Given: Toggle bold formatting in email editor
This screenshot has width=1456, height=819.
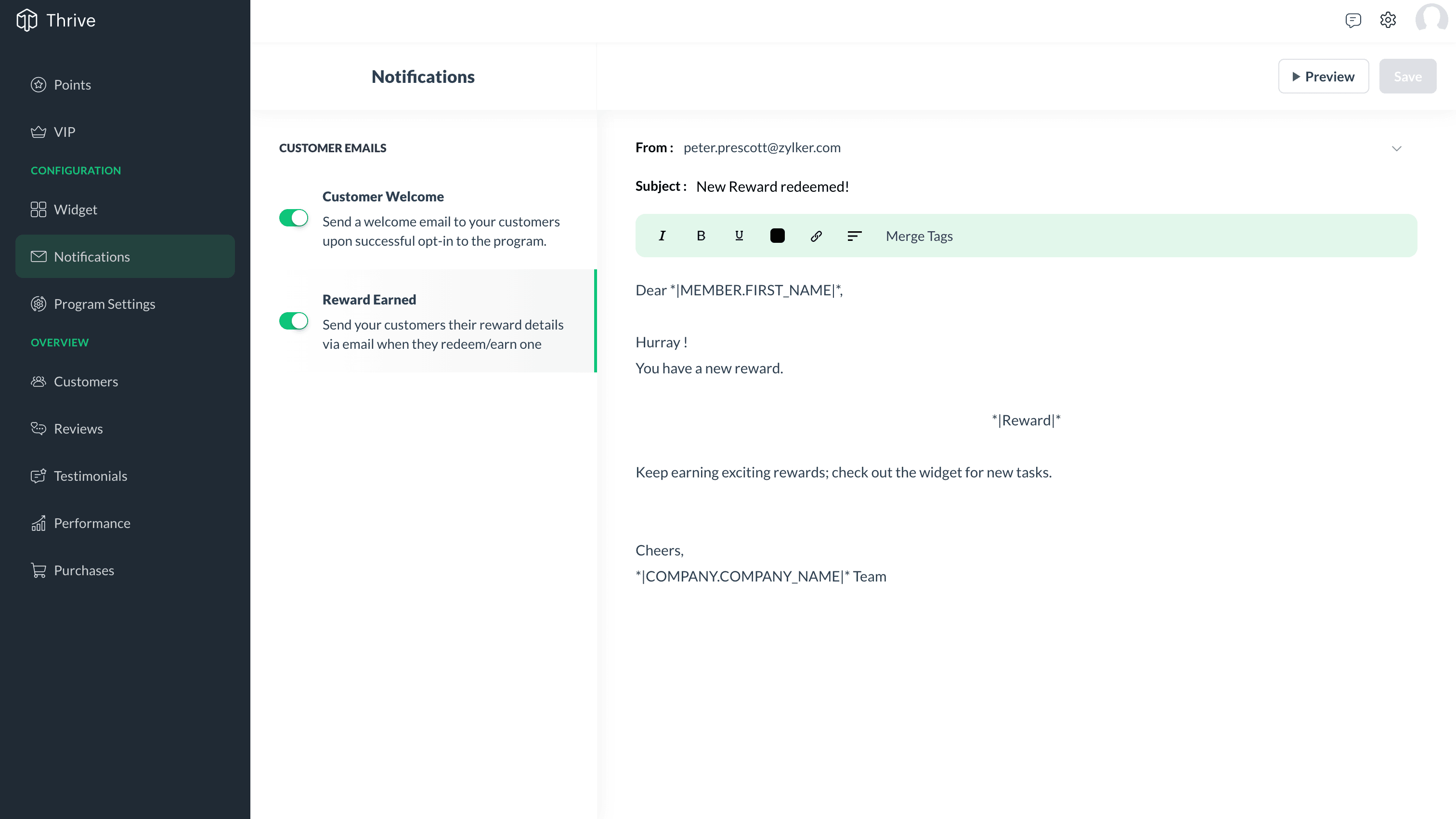Looking at the screenshot, I should click(x=700, y=236).
